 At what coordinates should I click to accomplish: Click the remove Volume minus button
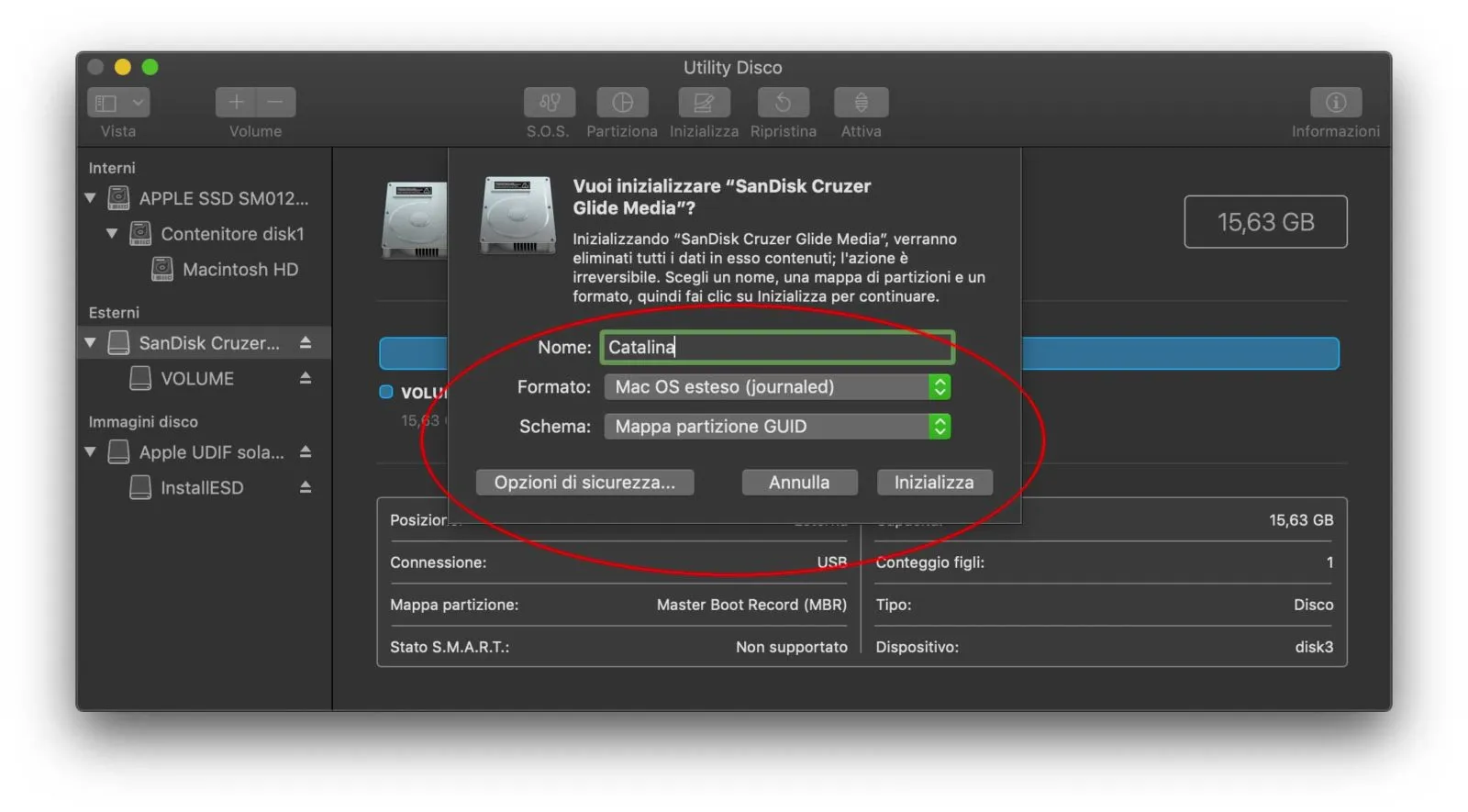click(x=276, y=102)
